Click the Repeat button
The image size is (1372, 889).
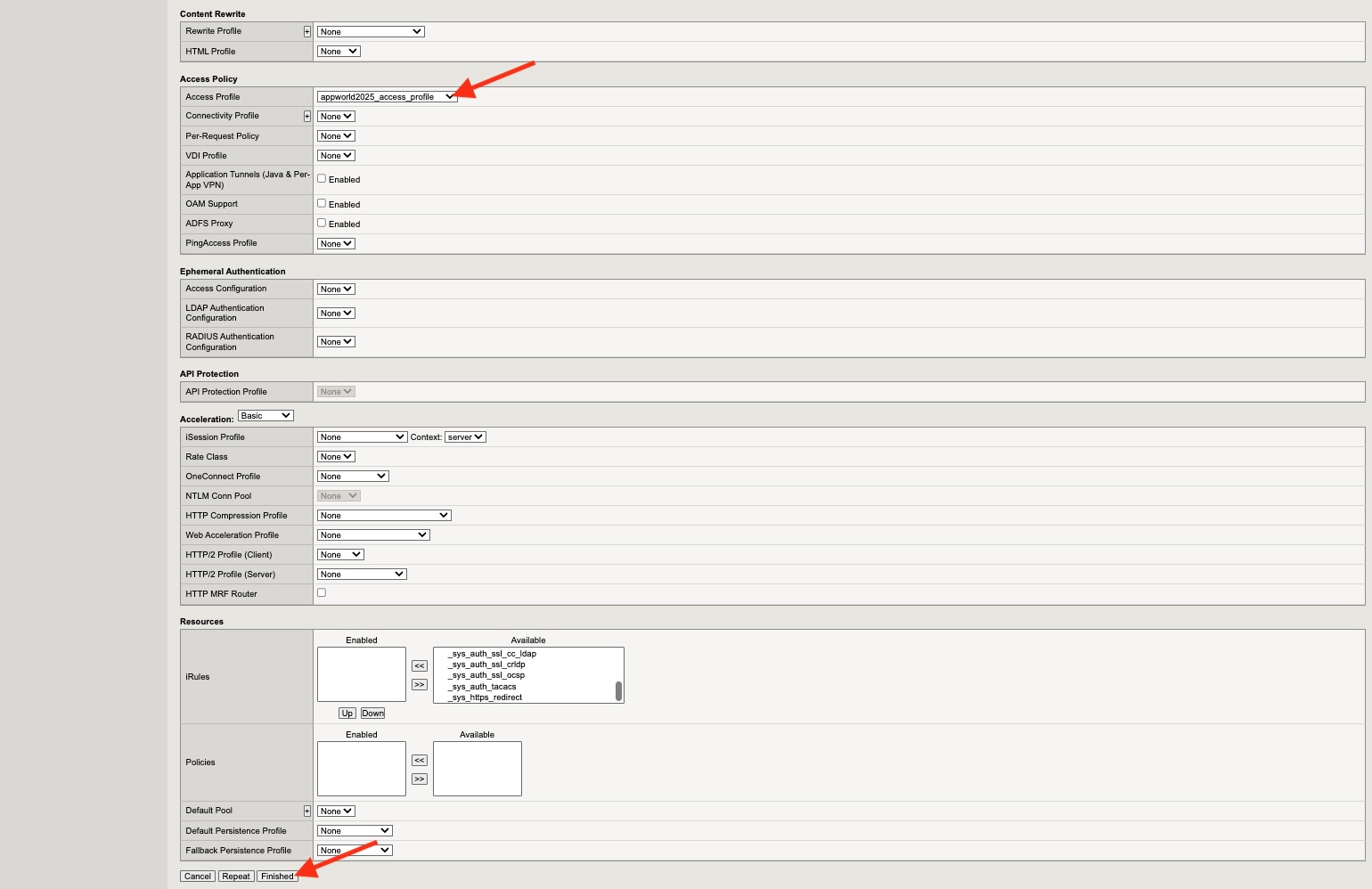click(236, 877)
